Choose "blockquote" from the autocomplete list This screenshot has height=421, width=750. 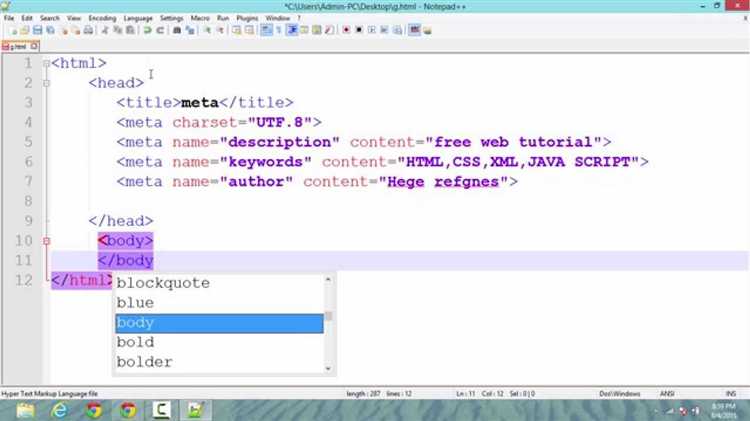(x=163, y=283)
